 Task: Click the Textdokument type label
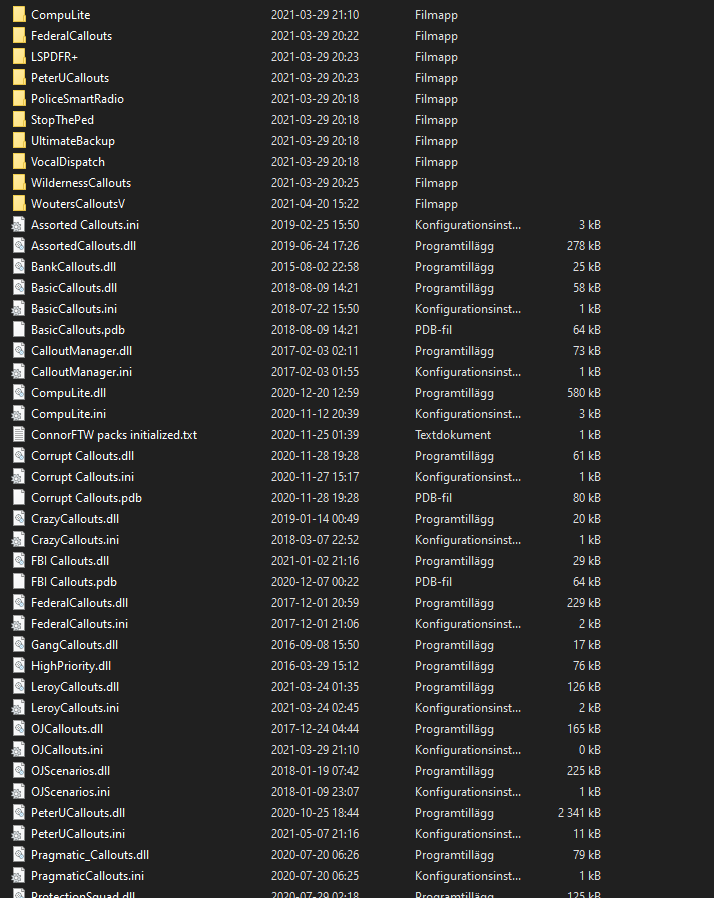tap(453, 435)
